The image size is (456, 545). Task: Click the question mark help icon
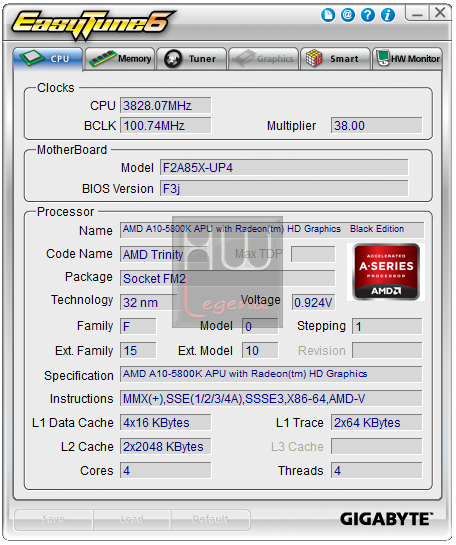click(x=368, y=15)
